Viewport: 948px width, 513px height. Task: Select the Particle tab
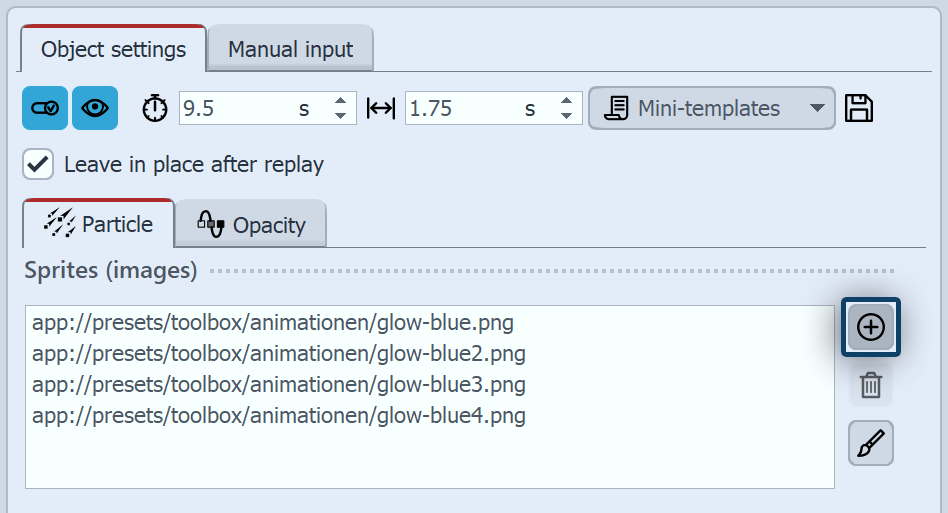(x=99, y=224)
